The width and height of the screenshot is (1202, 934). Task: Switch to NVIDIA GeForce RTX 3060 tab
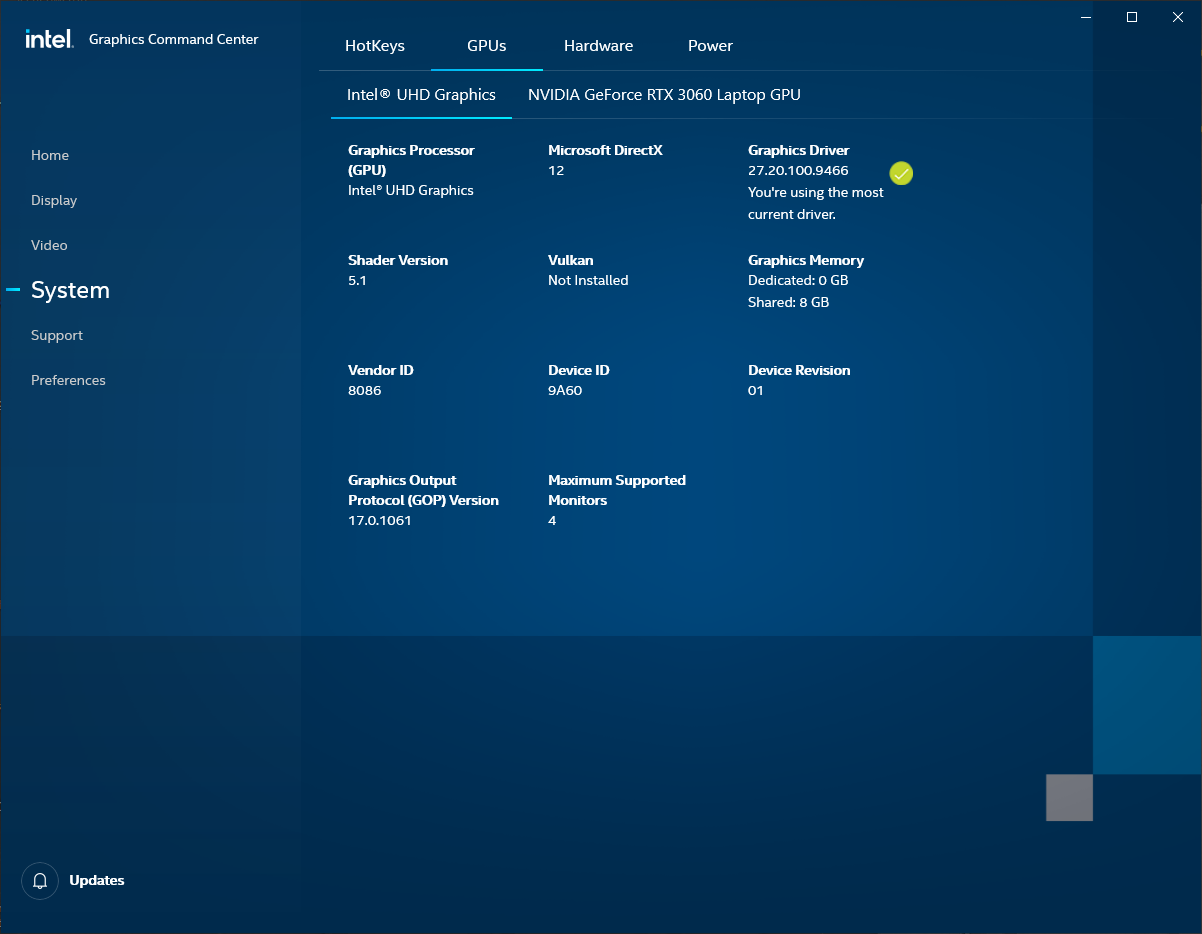click(664, 95)
